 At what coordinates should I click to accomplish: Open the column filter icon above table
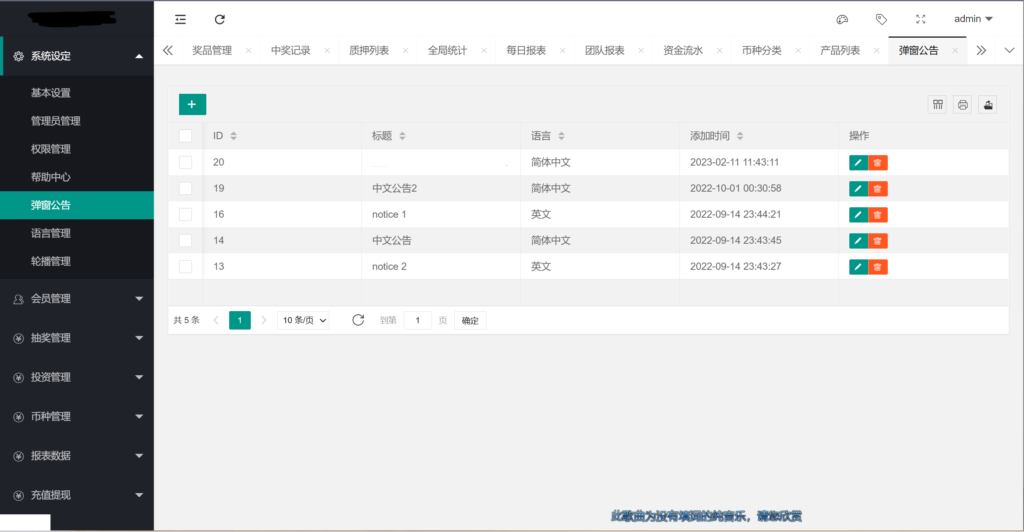(x=937, y=104)
